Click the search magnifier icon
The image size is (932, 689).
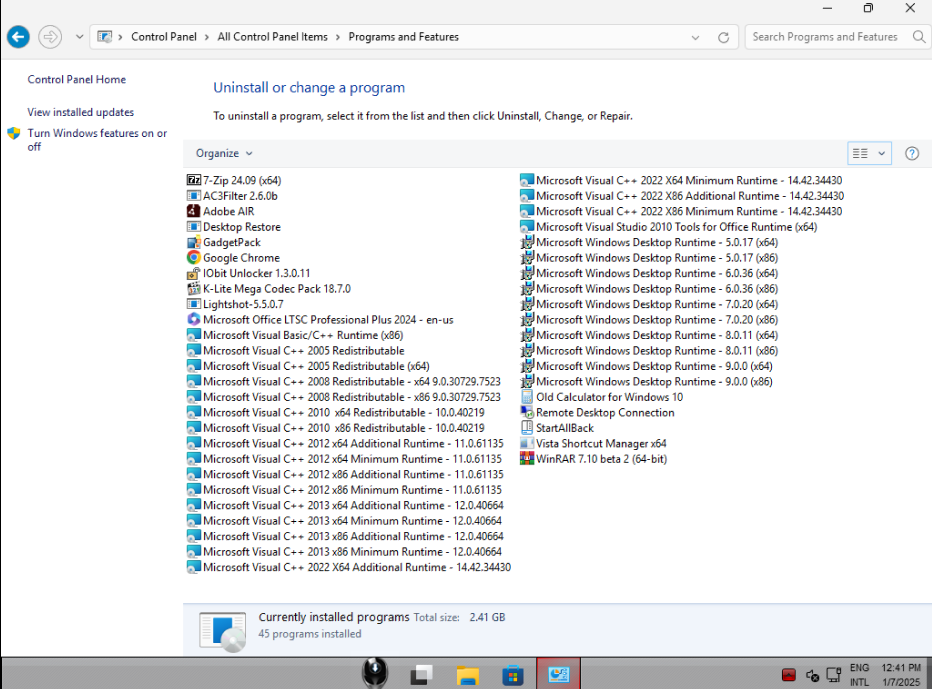click(919, 37)
